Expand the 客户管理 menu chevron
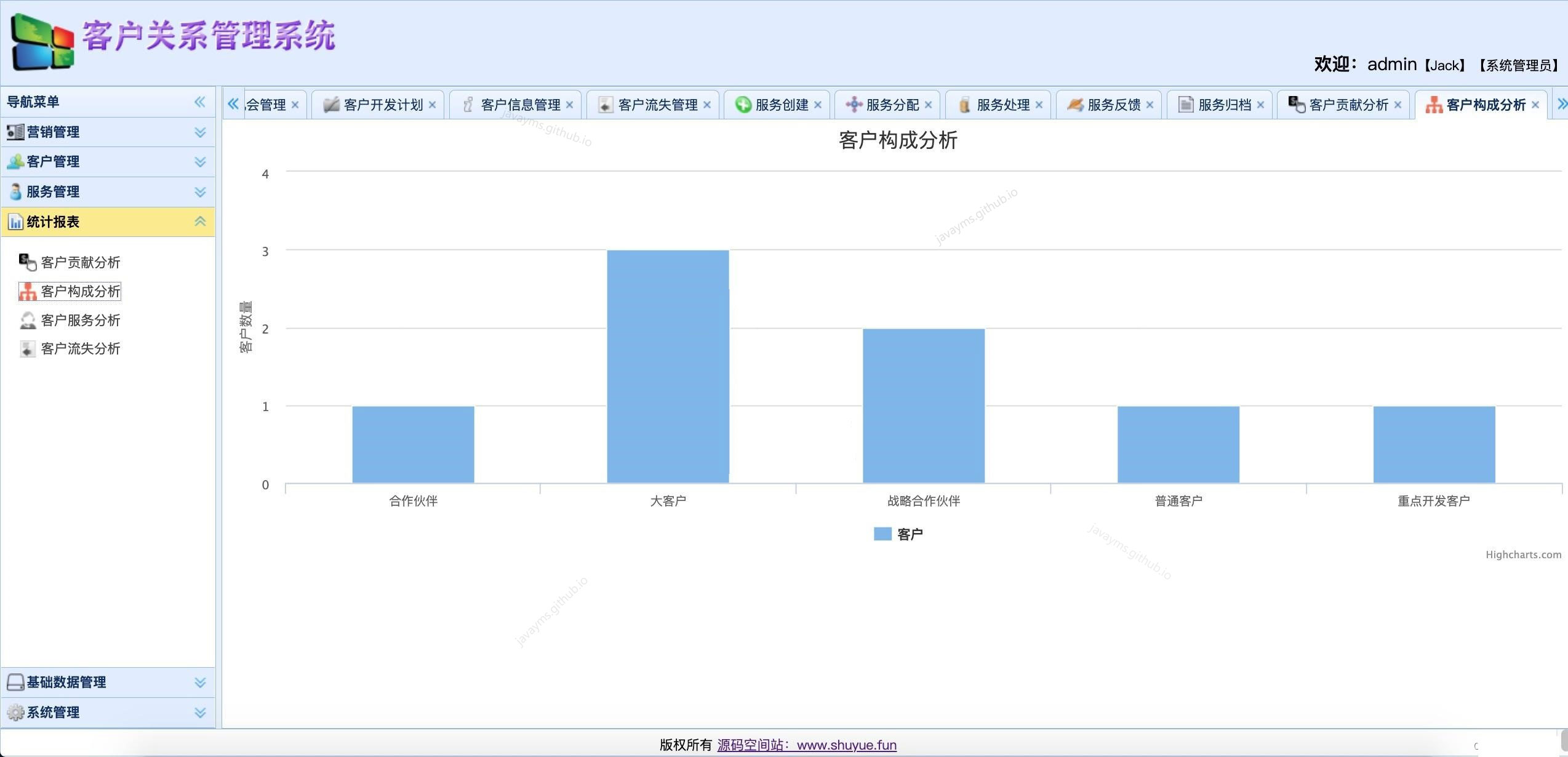Screen dimensions: 1568x757 tap(199, 161)
